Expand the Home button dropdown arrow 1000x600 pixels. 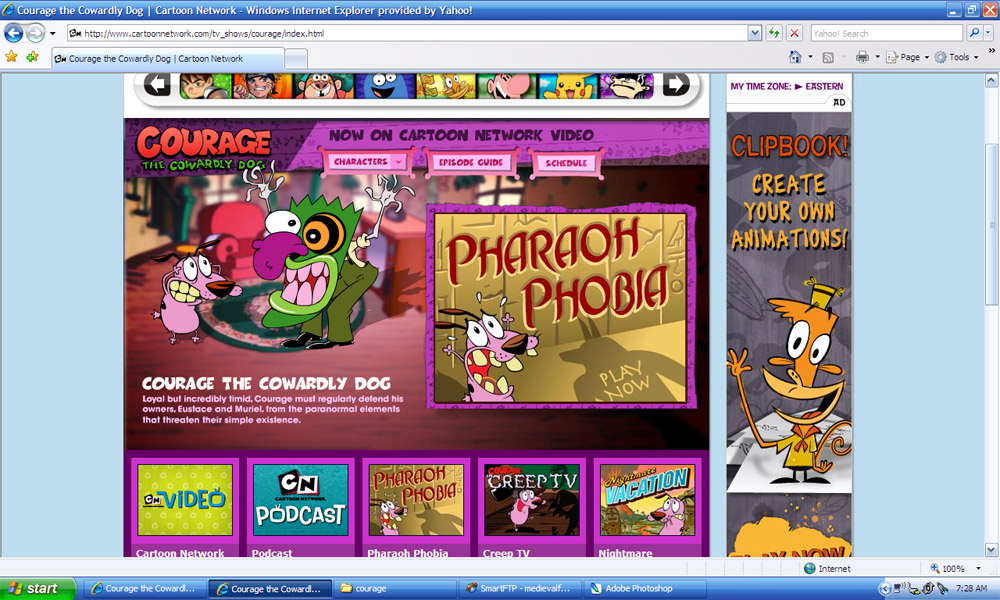(811, 57)
